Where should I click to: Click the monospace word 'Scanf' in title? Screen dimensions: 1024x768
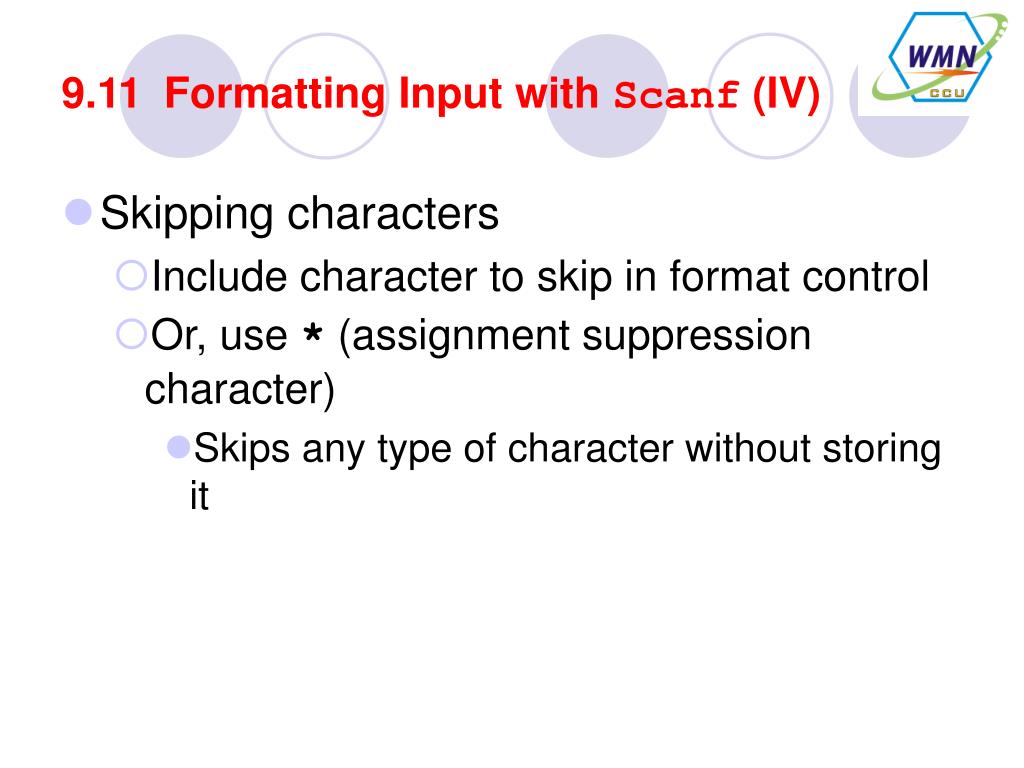click(678, 97)
